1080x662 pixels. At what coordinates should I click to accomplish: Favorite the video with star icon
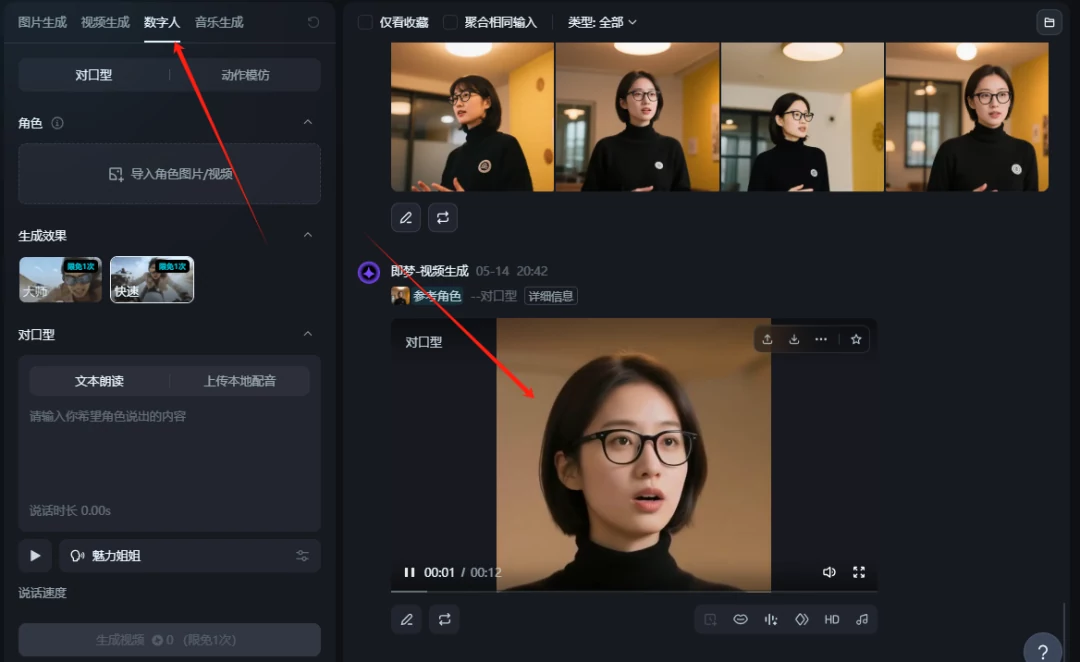(856, 339)
